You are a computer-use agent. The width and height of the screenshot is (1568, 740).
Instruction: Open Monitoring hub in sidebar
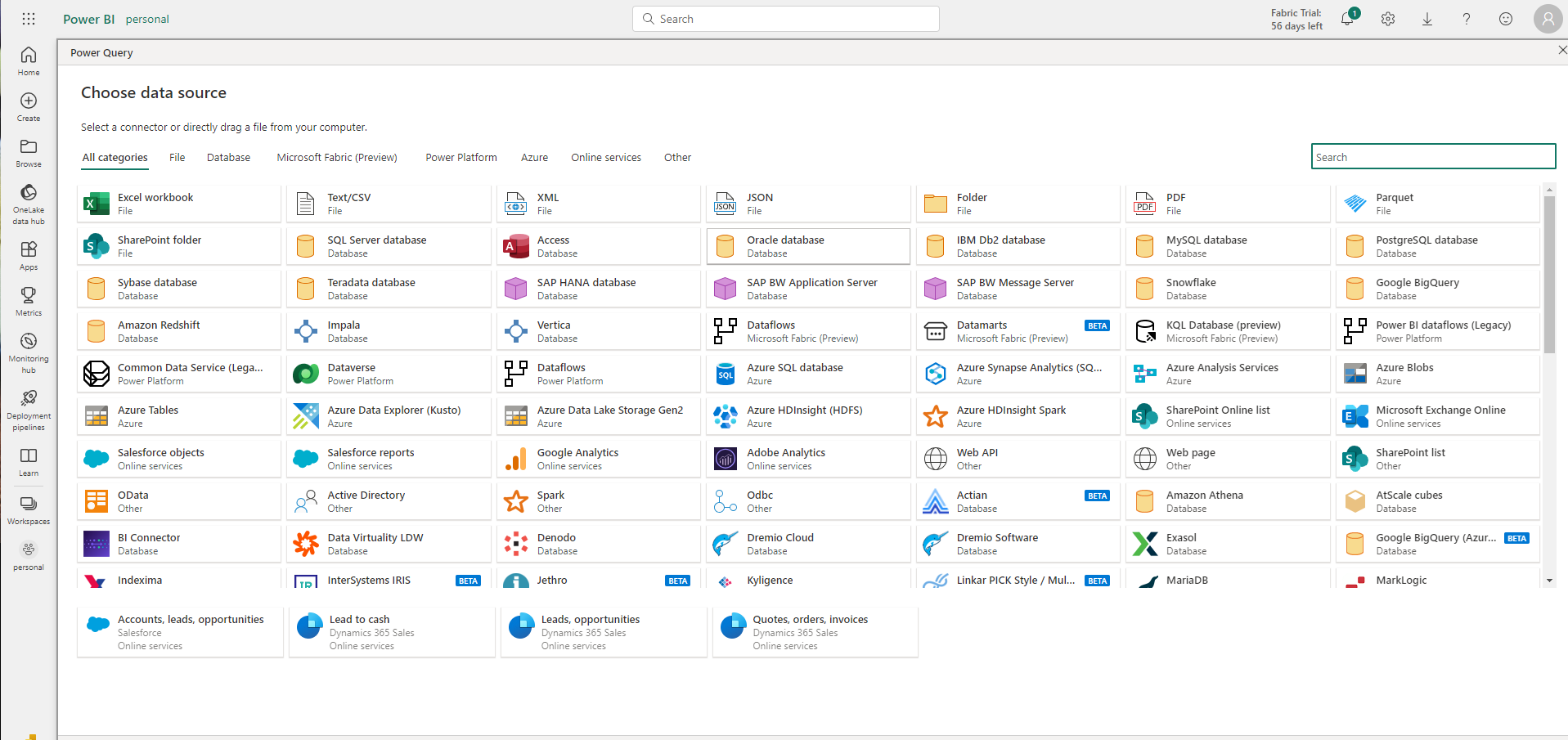pyautogui.click(x=29, y=352)
